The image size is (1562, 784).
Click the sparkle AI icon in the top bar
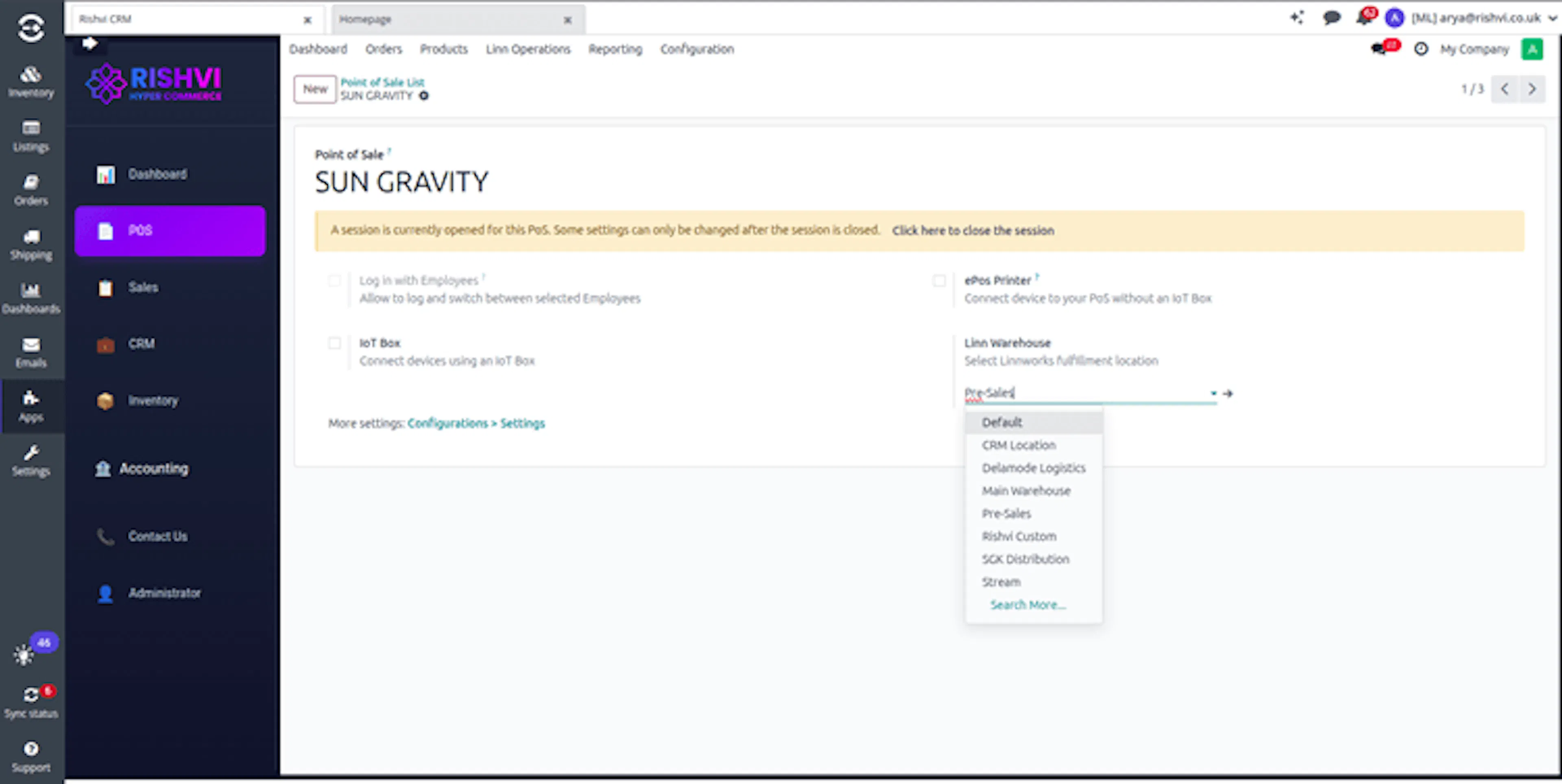coord(1297,17)
